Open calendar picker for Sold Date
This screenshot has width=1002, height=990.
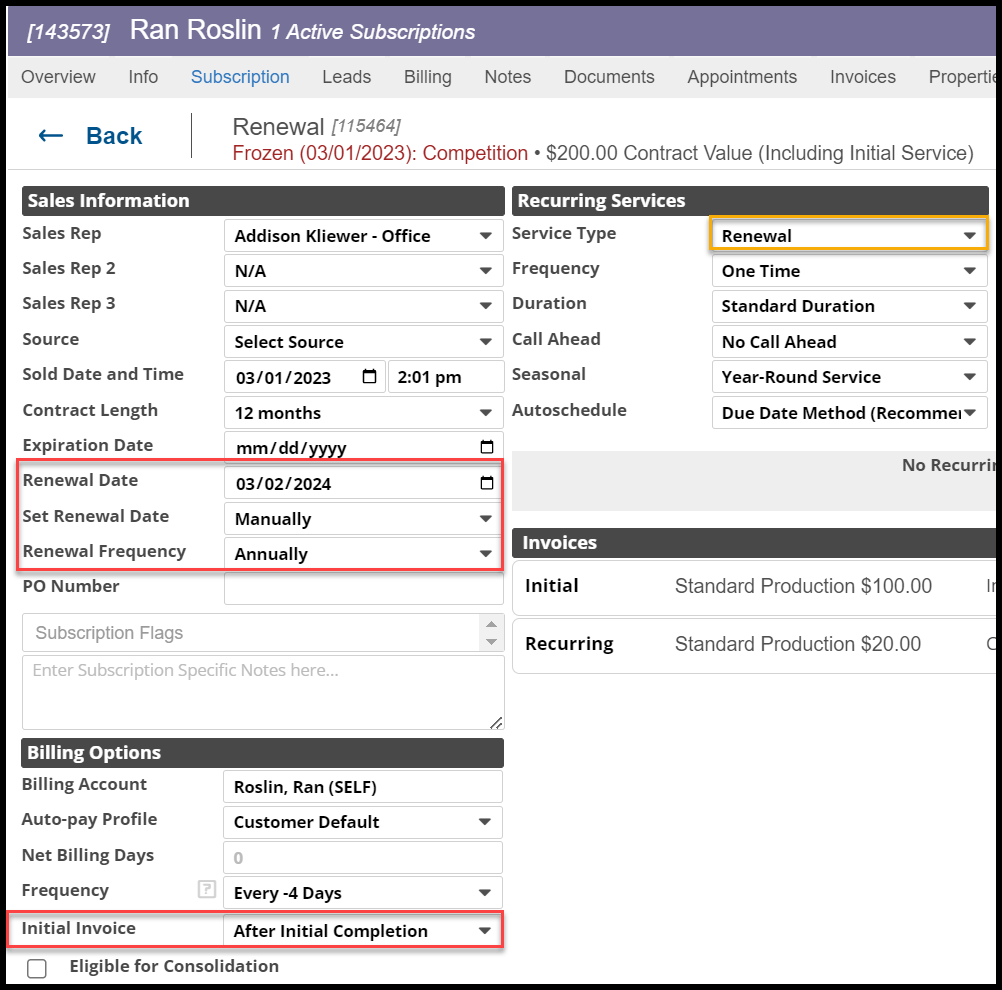click(x=369, y=377)
